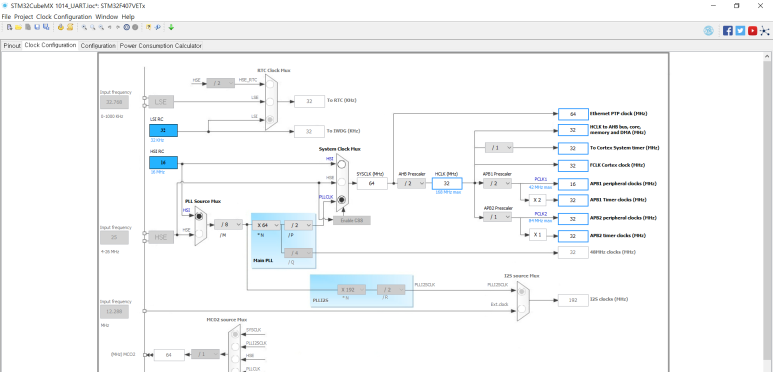Open the Power Consumption Calculator tab
The image size is (773, 372).
pos(161,46)
